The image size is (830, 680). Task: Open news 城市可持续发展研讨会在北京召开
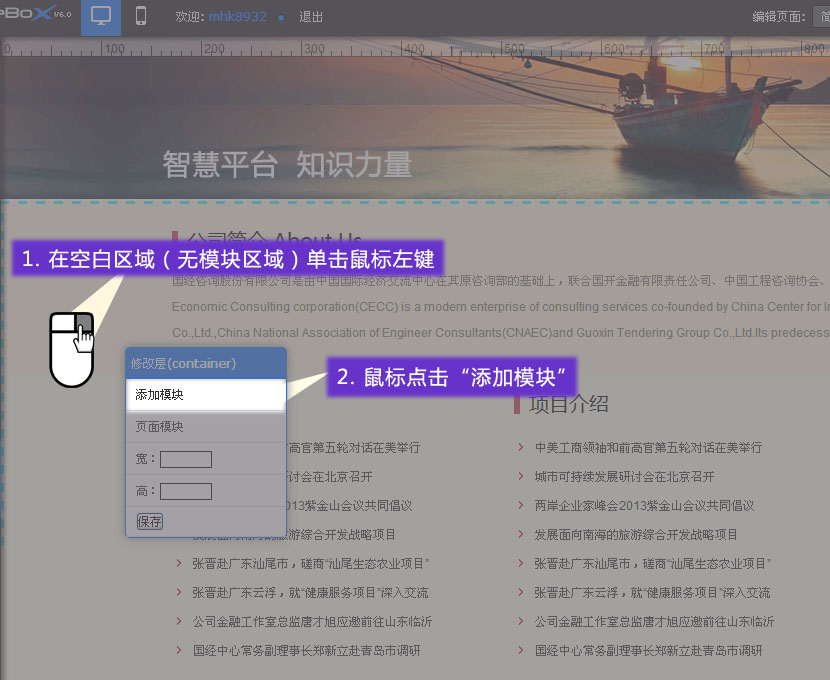pos(624,477)
